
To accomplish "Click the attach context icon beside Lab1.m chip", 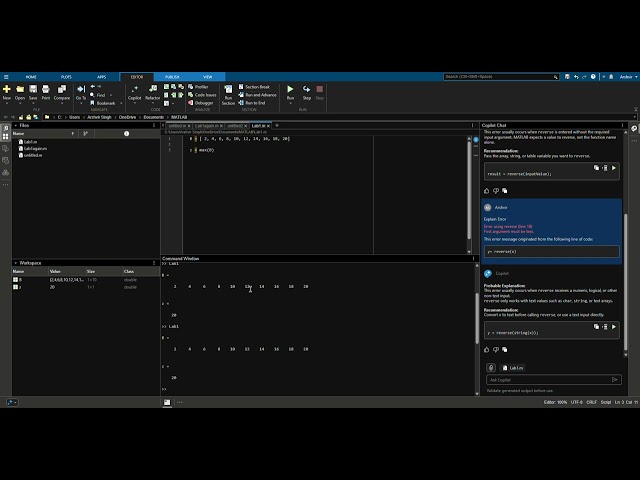I will (491, 368).
